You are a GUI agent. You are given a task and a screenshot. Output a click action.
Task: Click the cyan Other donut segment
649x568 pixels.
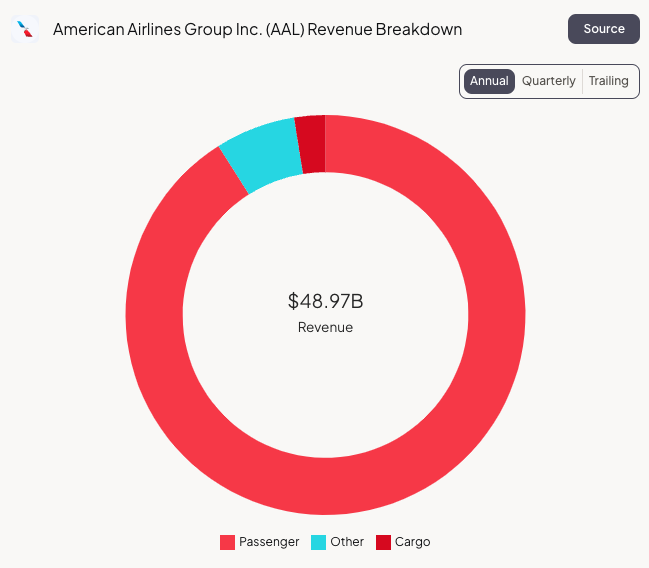262,156
